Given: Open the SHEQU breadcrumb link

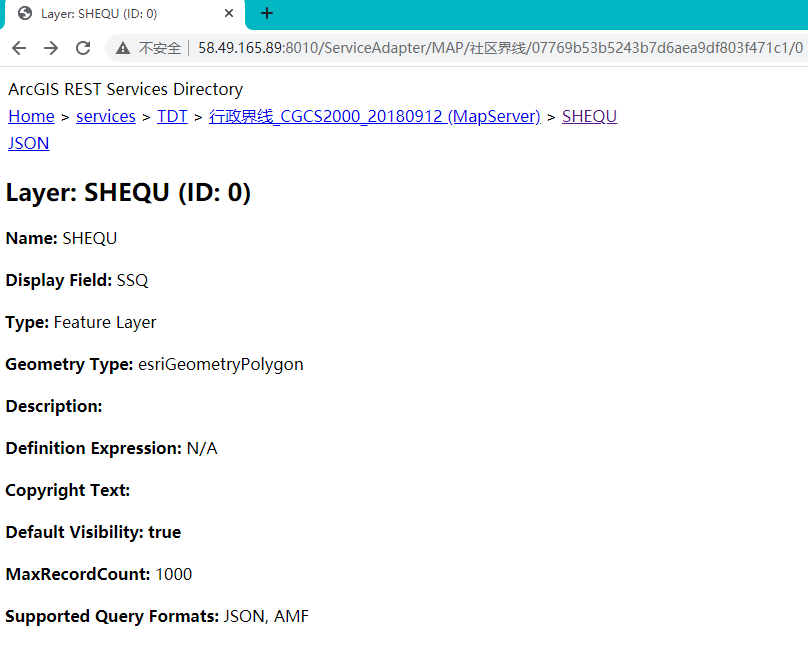Looking at the screenshot, I should tap(589, 116).
